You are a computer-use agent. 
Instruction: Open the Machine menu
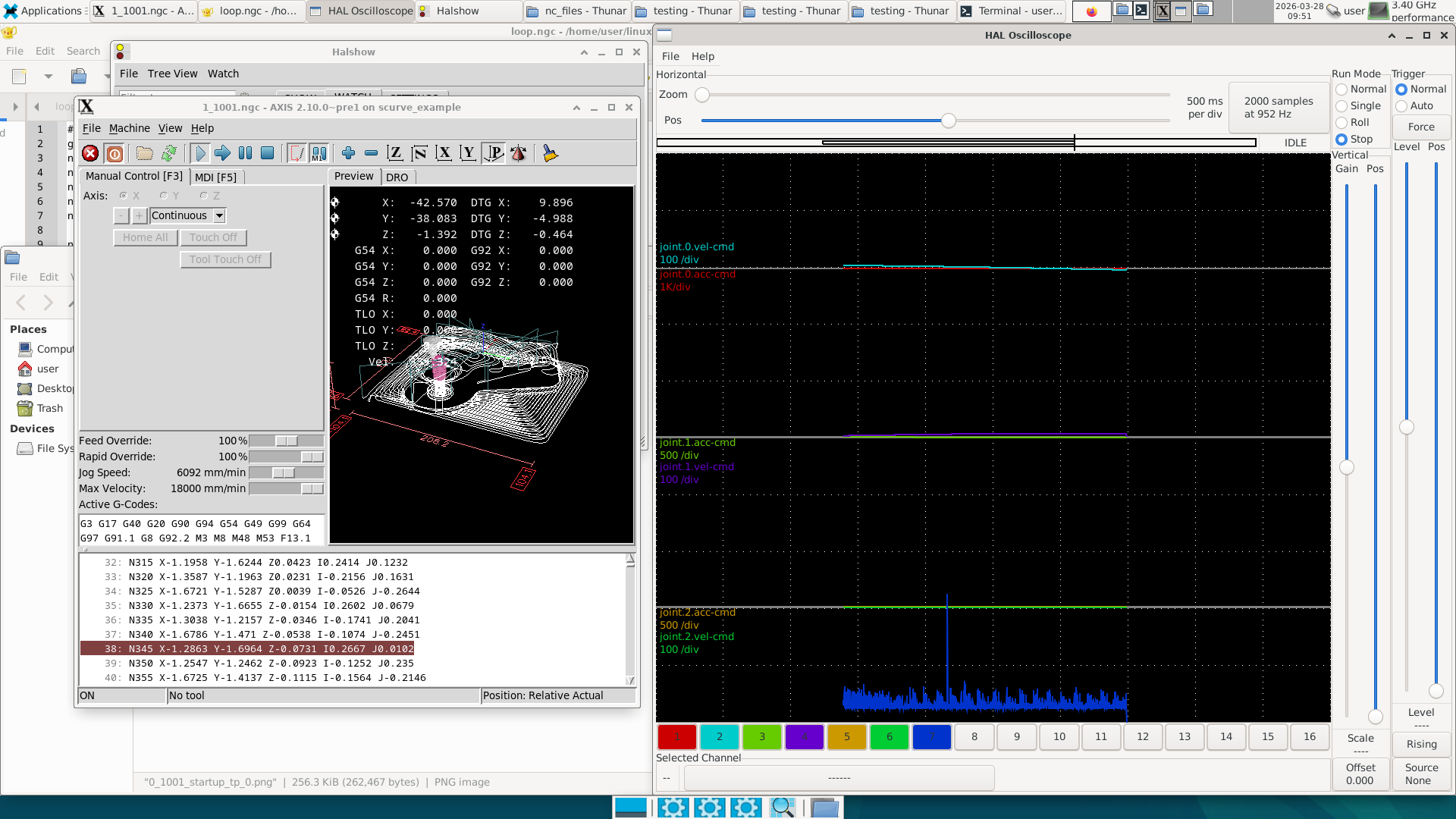point(129,128)
